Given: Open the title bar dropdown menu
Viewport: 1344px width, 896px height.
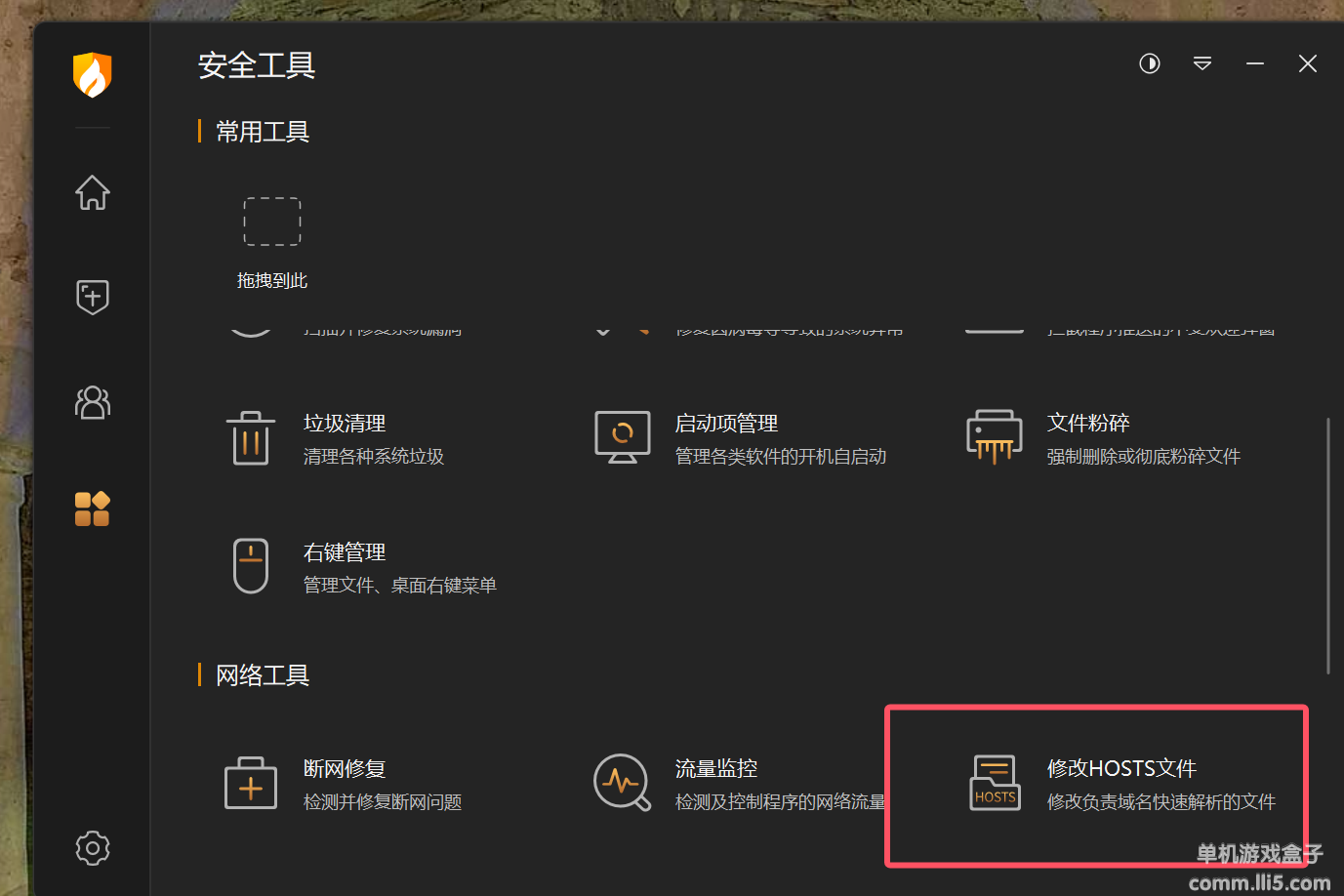Looking at the screenshot, I should click(x=1202, y=63).
